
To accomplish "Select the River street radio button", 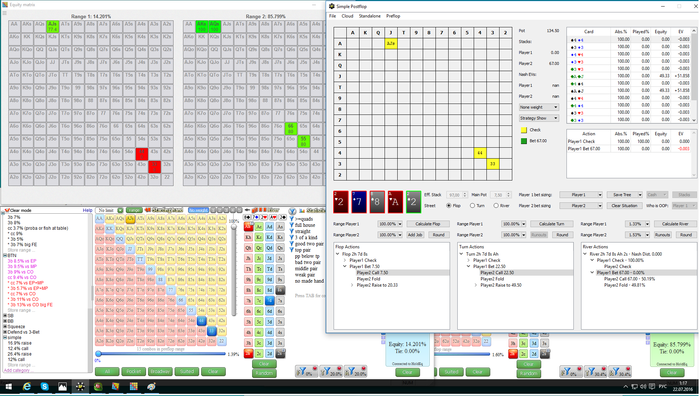I will 496,206.
